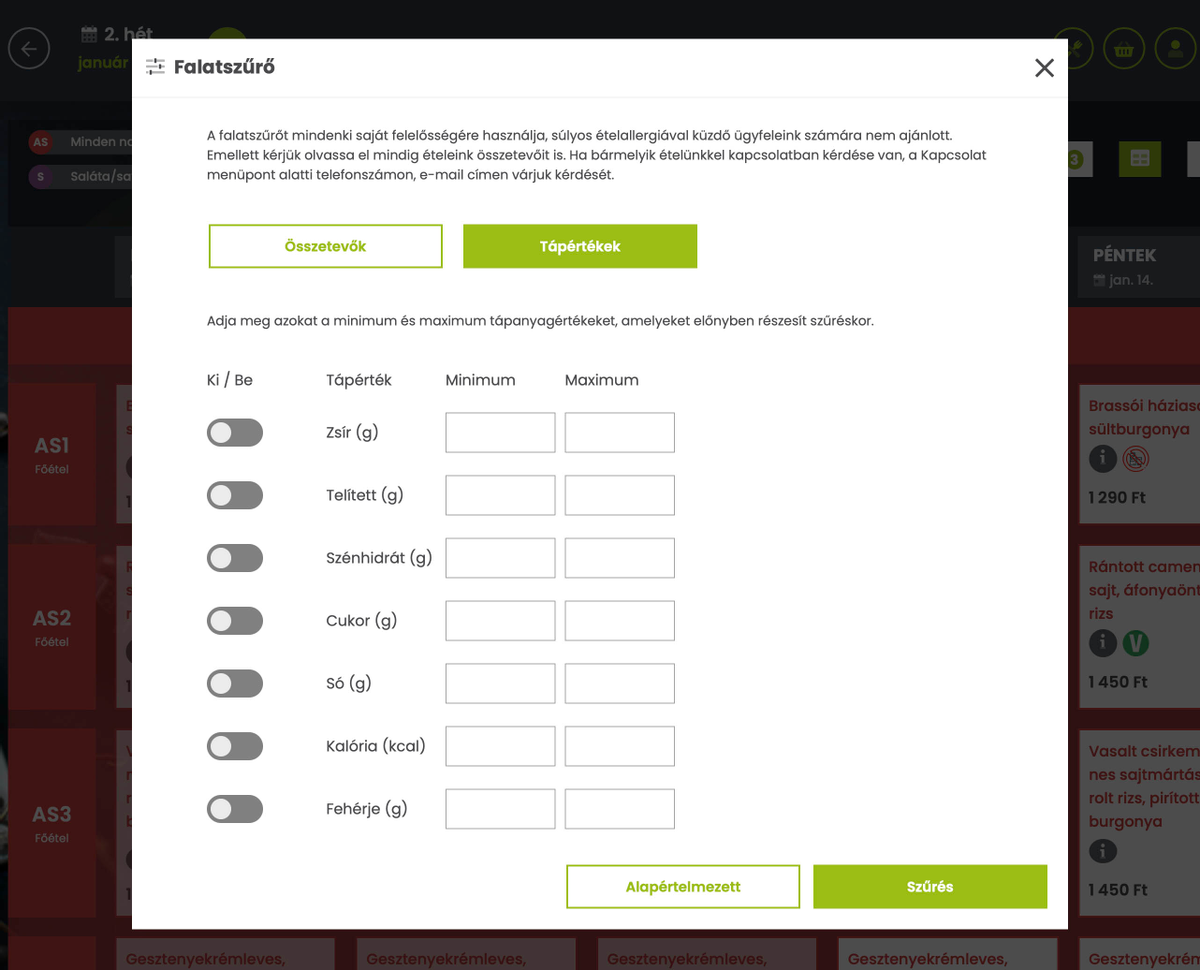1200x970 pixels.
Task: Enable the Fehérje (g) toggle
Action: coord(235,809)
